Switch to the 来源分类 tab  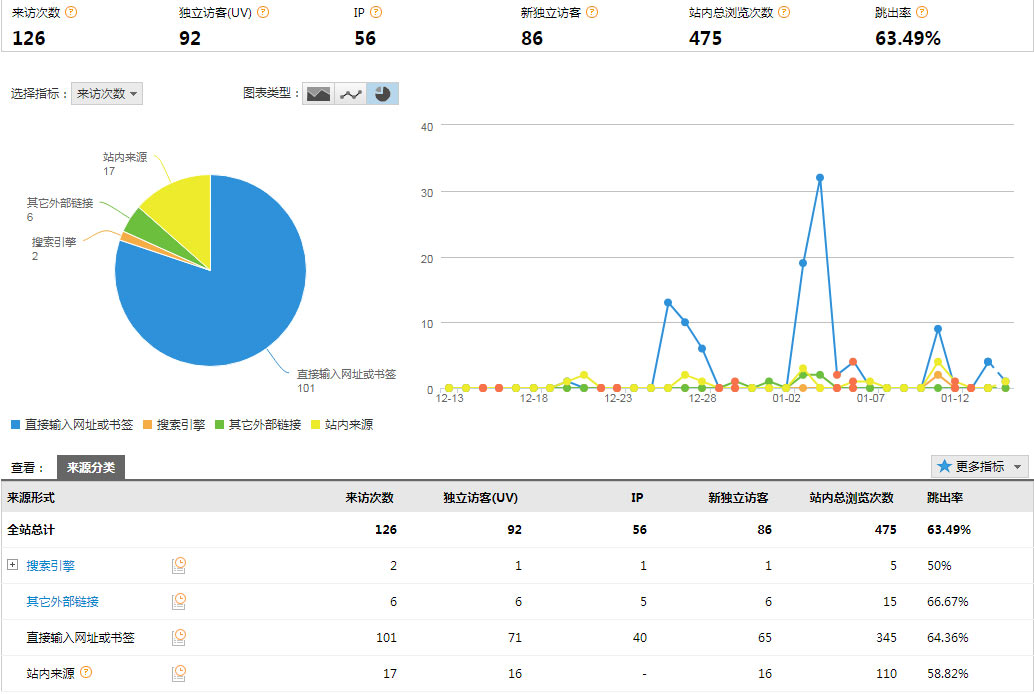(x=91, y=467)
